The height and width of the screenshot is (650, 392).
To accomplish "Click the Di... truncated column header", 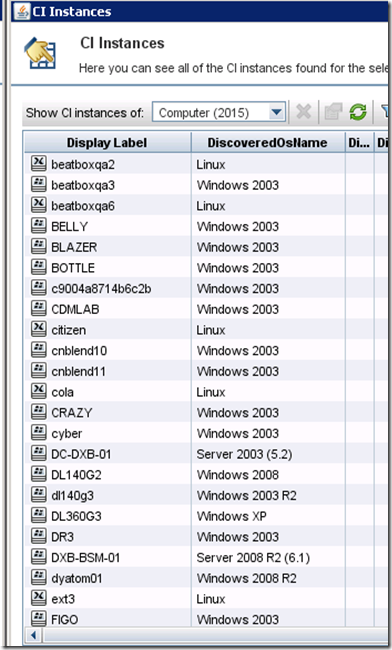I will (x=360, y=143).
